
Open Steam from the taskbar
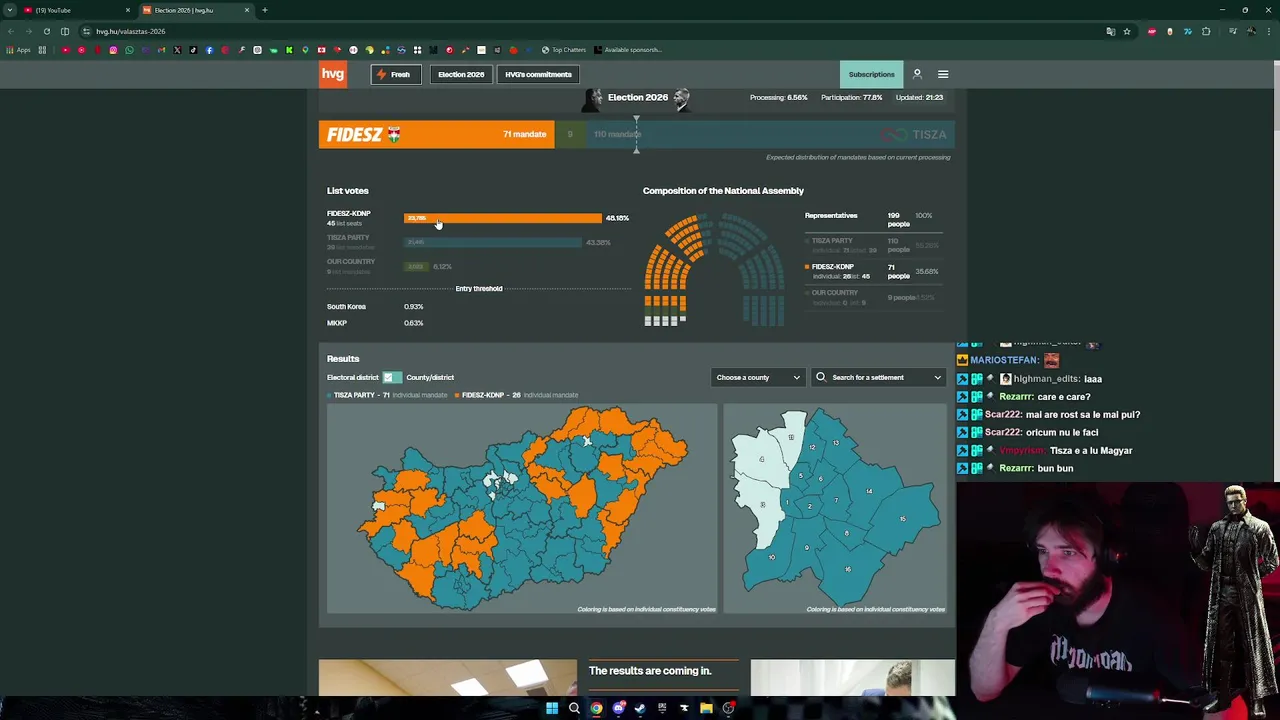pyautogui.click(x=640, y=708)
